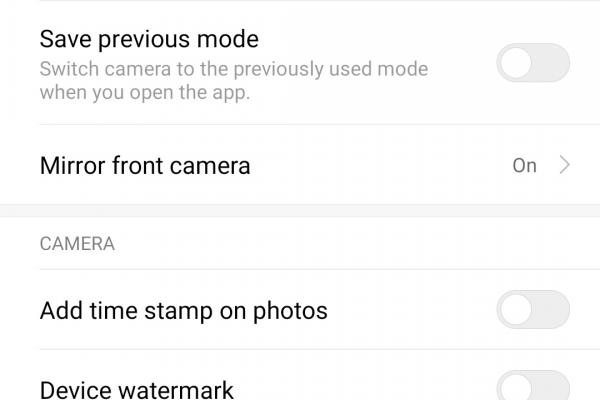Click the white knob of Device watermark switch
Screen dimensions: 600x400
516,388
